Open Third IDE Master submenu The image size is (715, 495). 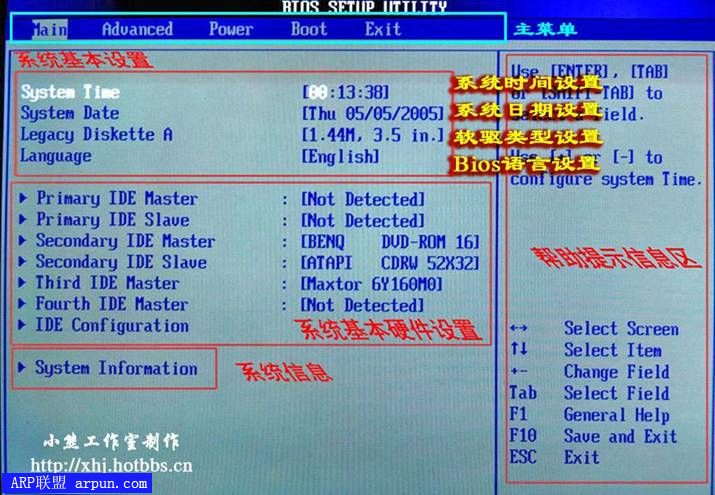click(108, 283)
